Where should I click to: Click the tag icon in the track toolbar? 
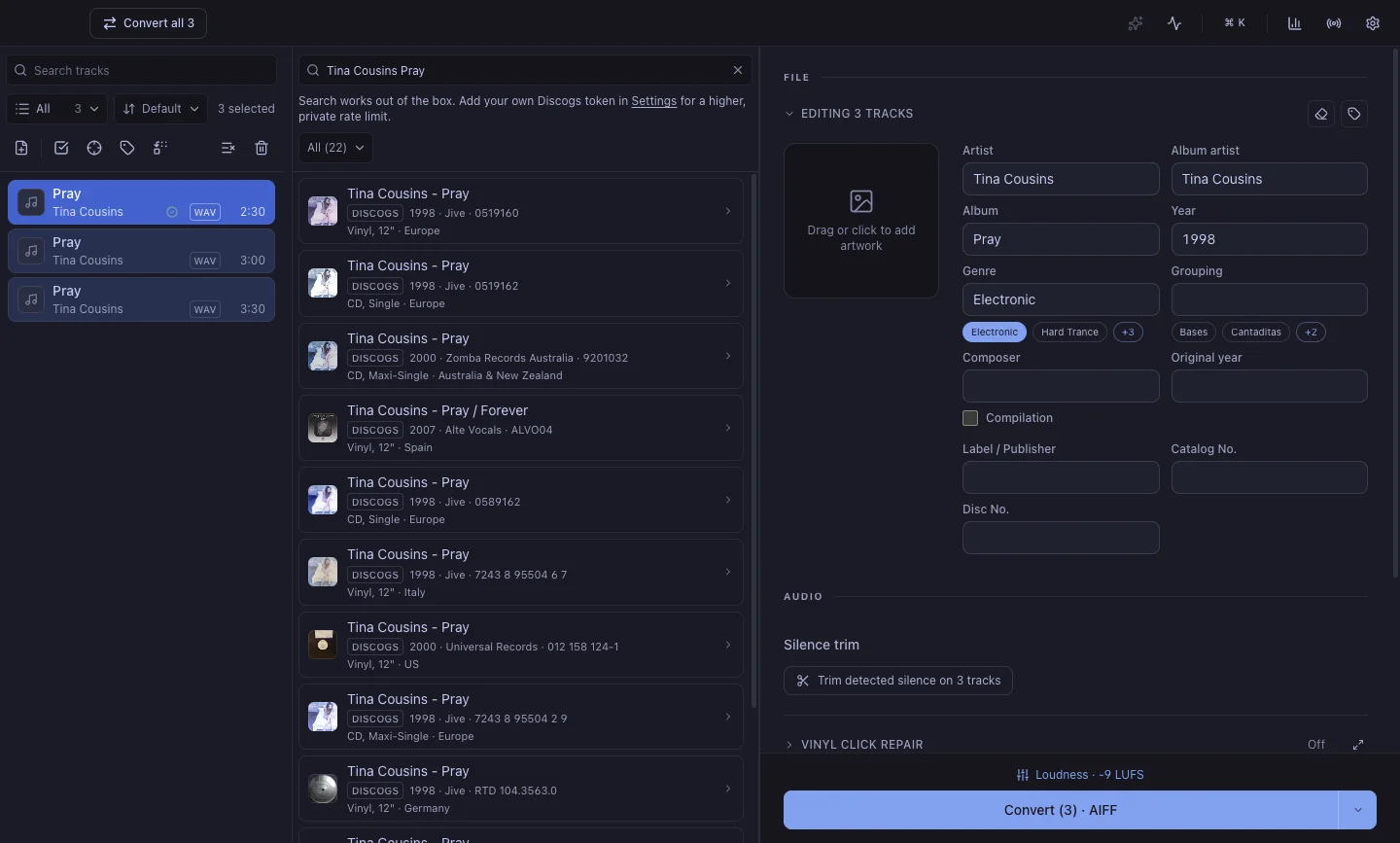[127, 148]
